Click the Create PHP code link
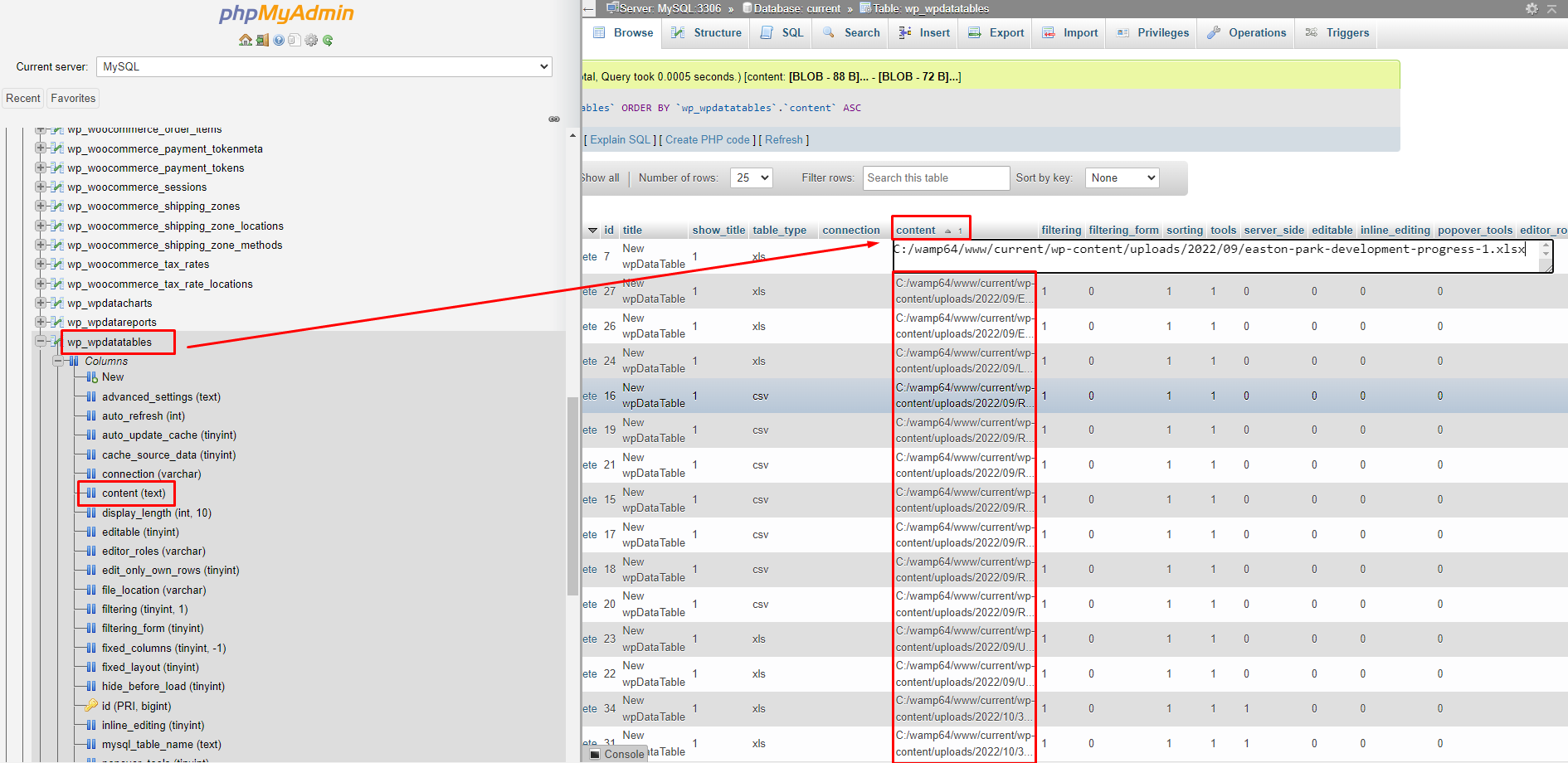This screenshot has height=763, width=1568. [707, 139]
